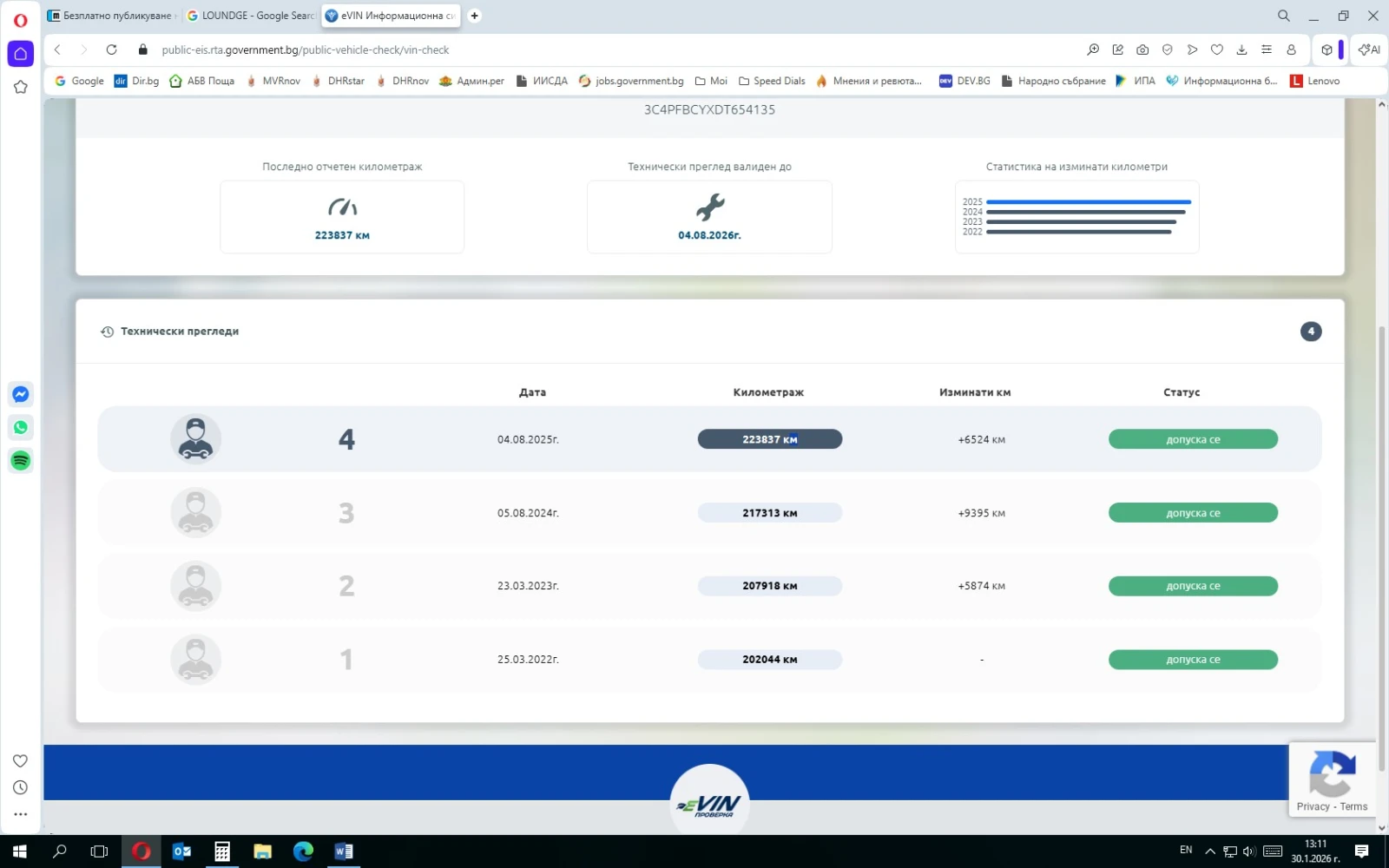Open the browser downloads icon
Screen dimensions: 1389x868
pos(1241,49)
